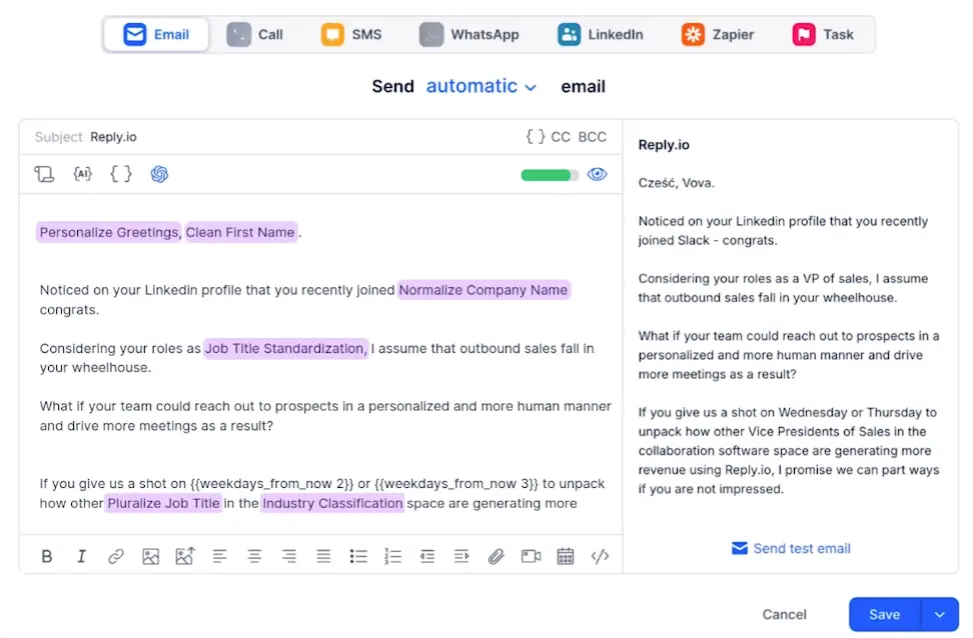
Task: Insert a video into the email
Action: [531, 556]
